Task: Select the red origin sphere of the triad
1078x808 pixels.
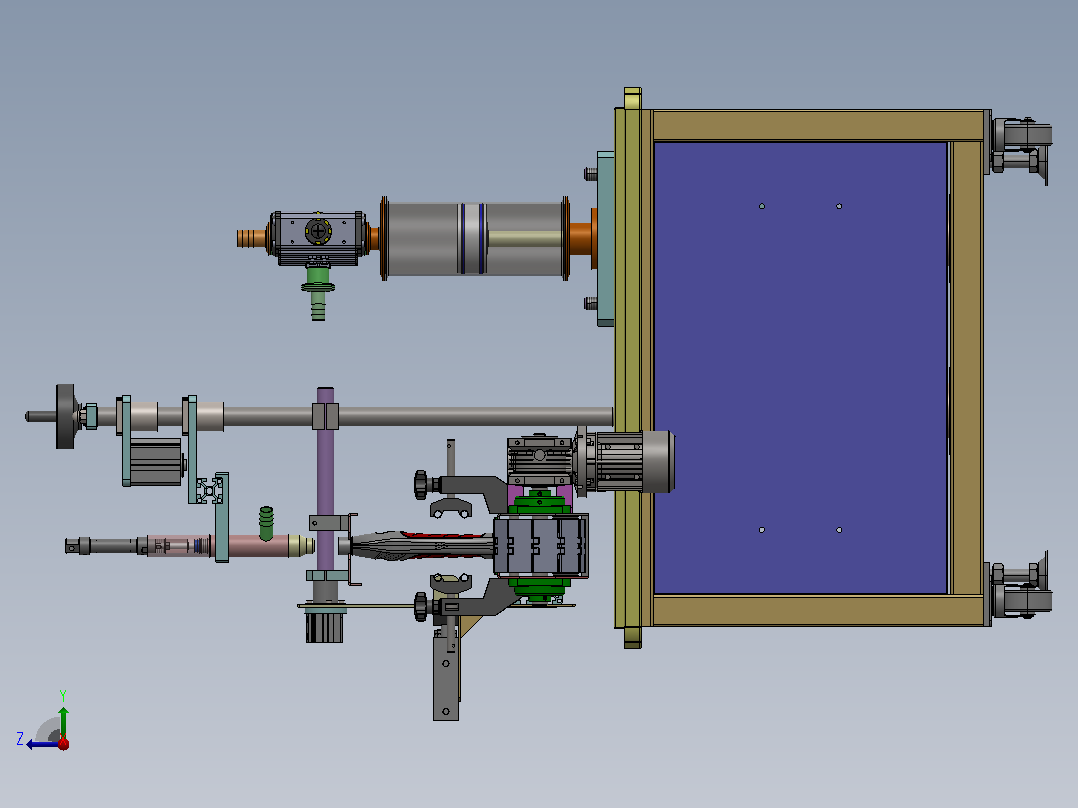Action: point(63,743)
